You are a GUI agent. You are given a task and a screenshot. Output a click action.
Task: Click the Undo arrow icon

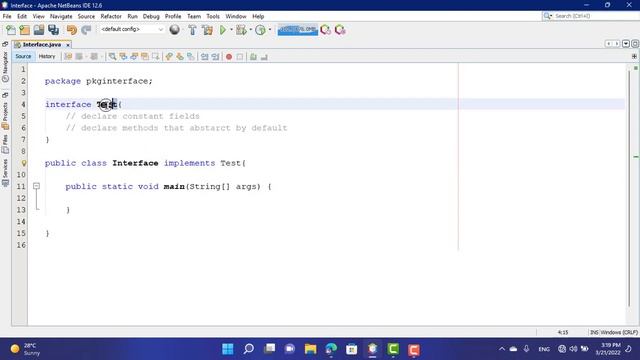coord(72,30)
